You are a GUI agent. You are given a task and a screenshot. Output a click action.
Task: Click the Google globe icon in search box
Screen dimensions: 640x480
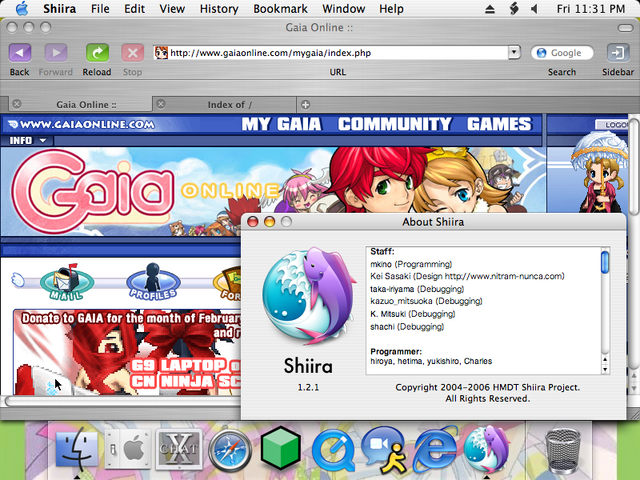pyautogui.click(x=541, y=53)
